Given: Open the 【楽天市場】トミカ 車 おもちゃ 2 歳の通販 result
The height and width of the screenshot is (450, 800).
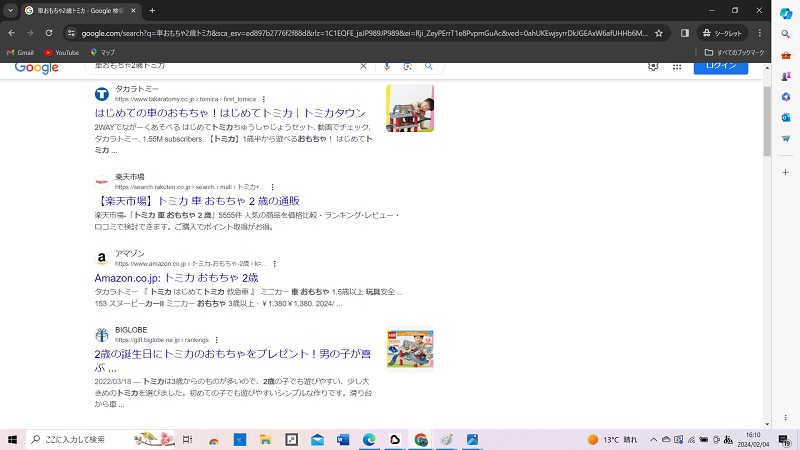Looking at the screenshot, I should click(197, 201).
